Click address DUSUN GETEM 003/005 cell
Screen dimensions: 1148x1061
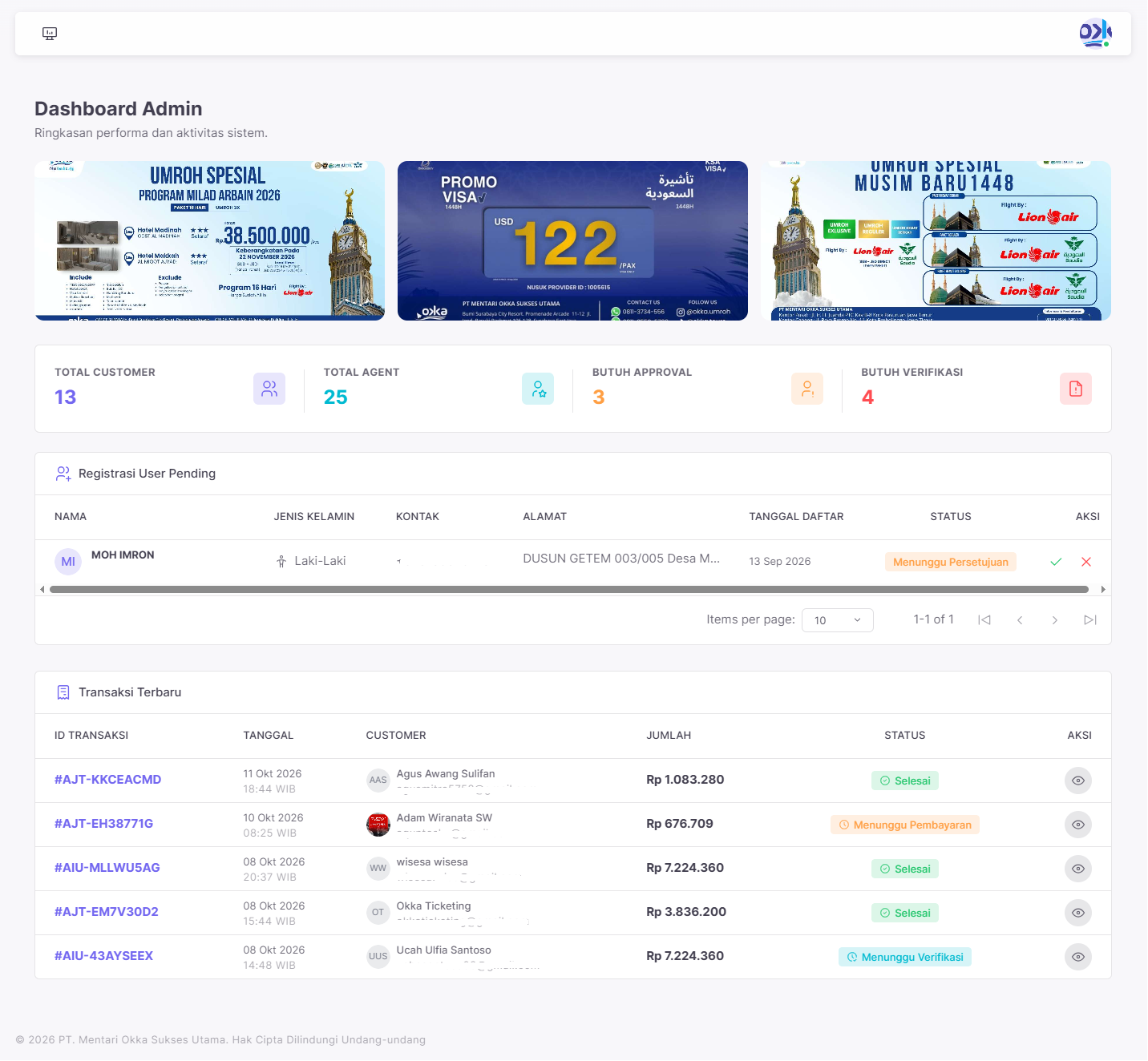click(x=621, y=559)
